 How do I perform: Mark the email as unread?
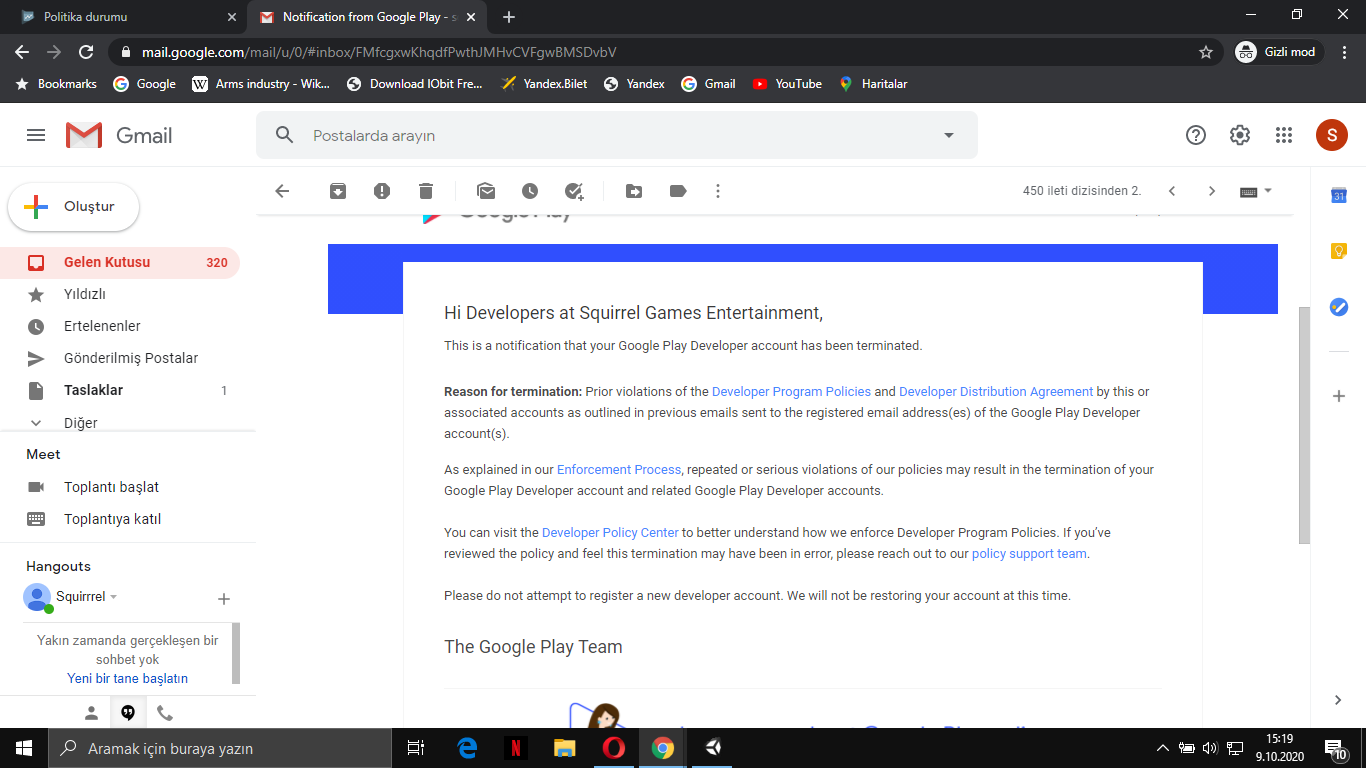click(486, 191)
